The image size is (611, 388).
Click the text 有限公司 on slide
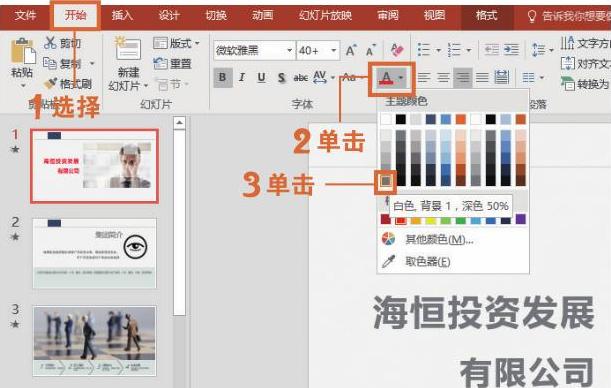click(527, 372)
